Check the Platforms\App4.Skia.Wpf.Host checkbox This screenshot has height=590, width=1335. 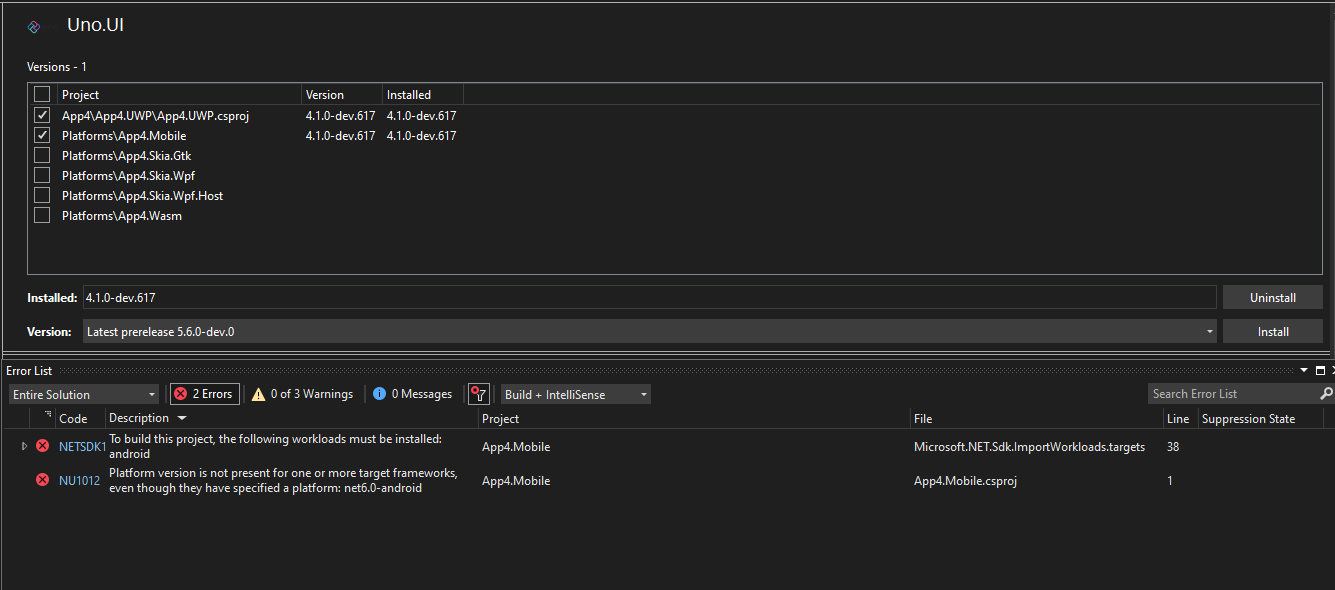click(42, 196)
